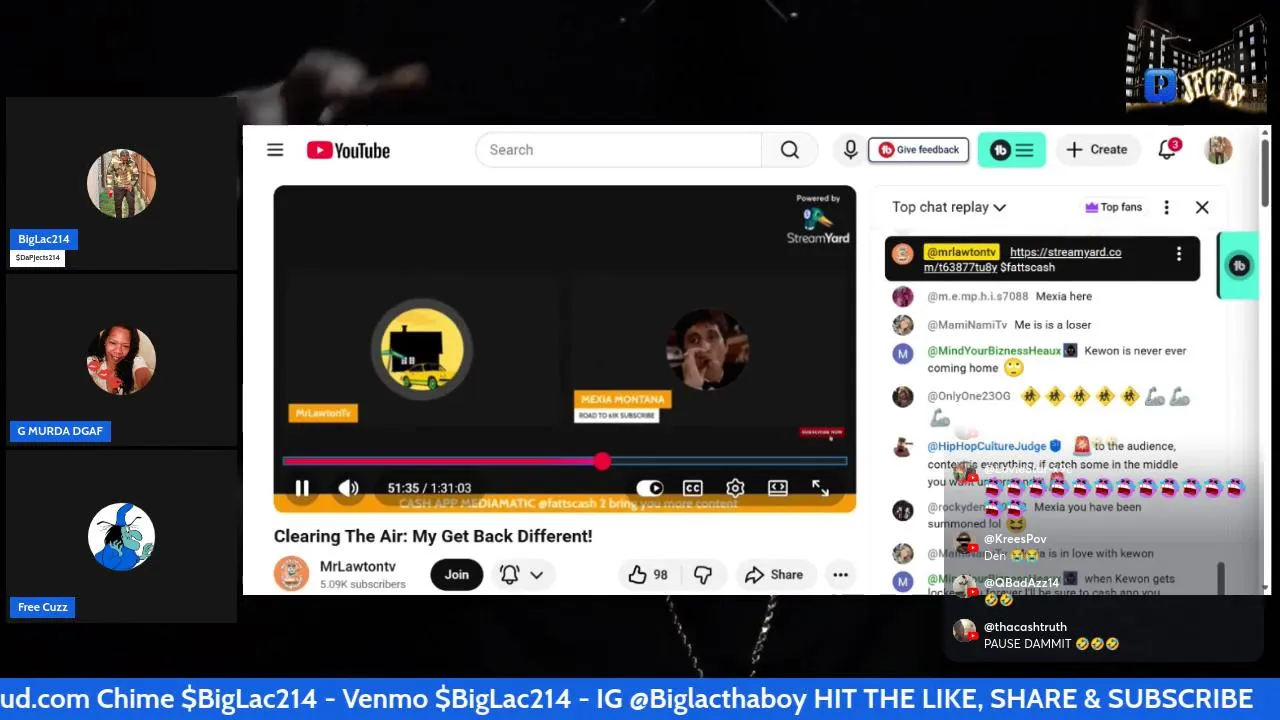1280x720 pixels.
Task: Expand the subscription notification bell dropdown
Action: click(521, 575)
